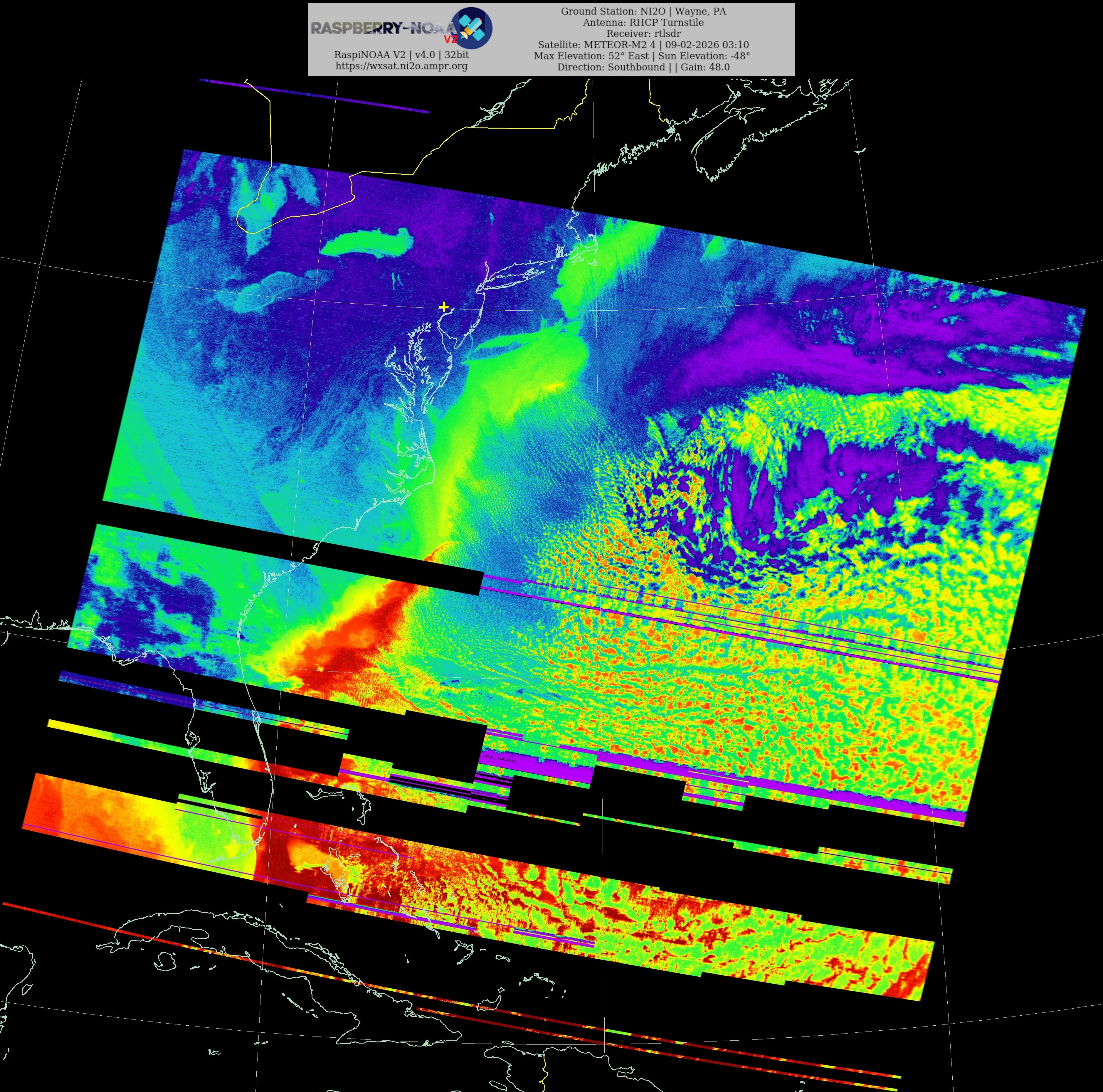Click the Direction: Southbound Gain line
The height and width of the screenshot is (1092, 1103).
[643, 67]
